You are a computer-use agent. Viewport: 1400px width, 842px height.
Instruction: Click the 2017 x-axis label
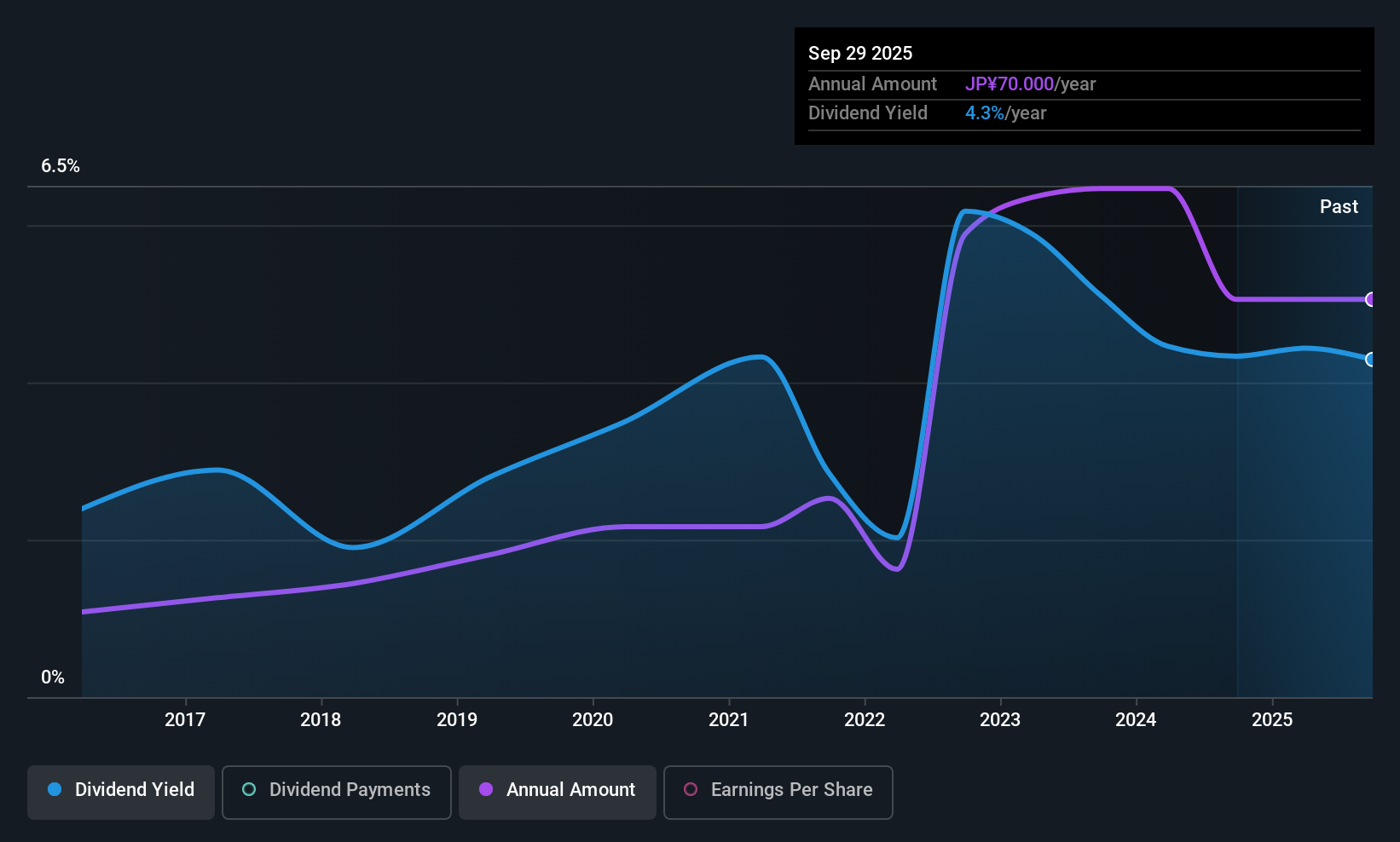[x=185, y=720]
